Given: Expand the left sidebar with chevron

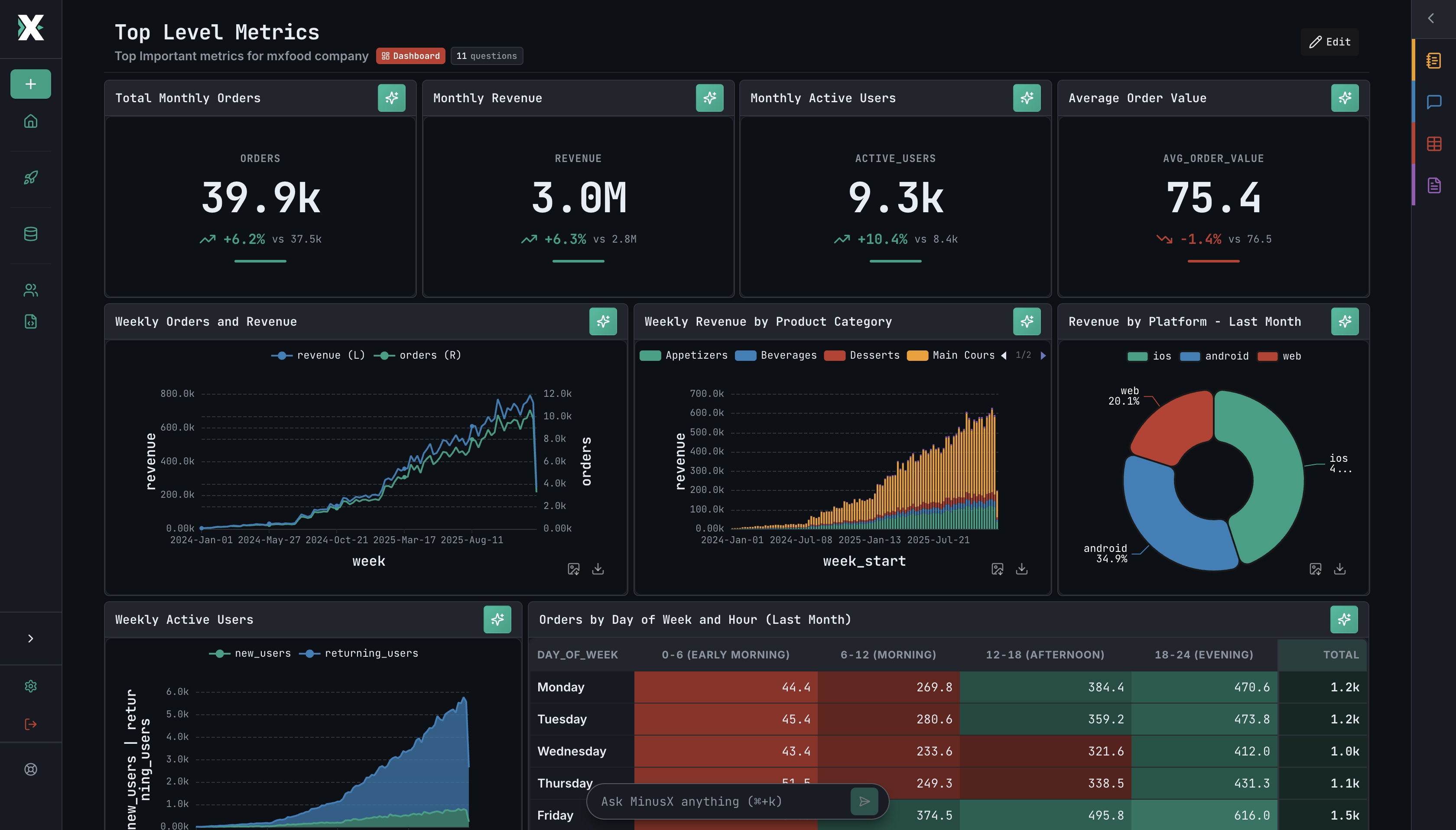Looking at the screenshot, I should point(31,639).
